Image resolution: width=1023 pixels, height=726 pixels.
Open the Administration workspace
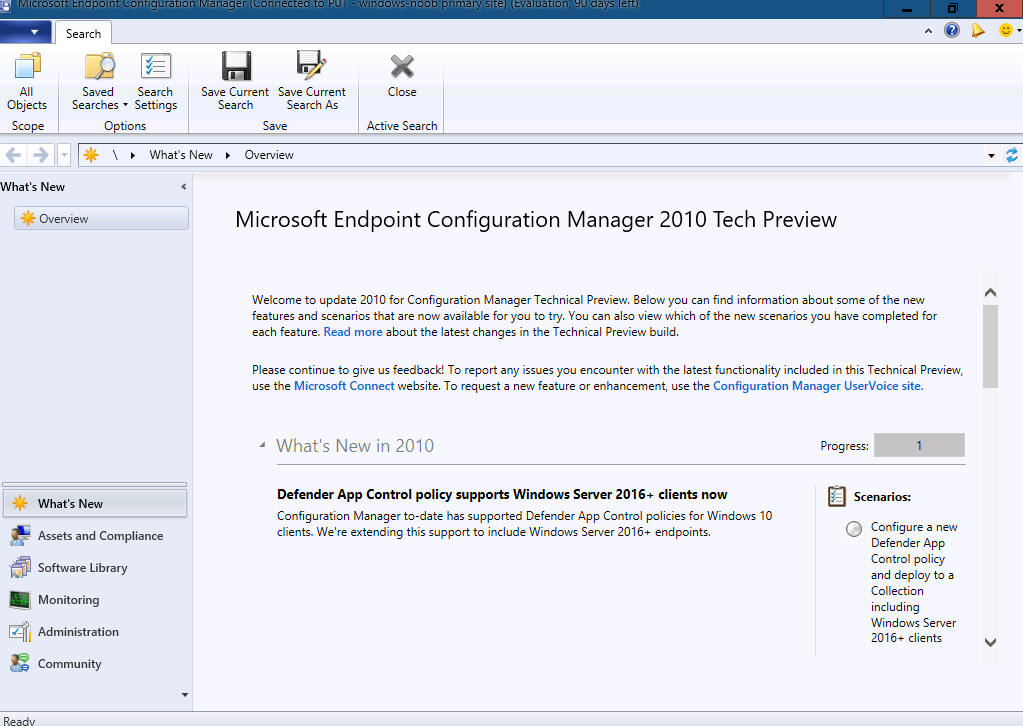click(x=95, y=631)
